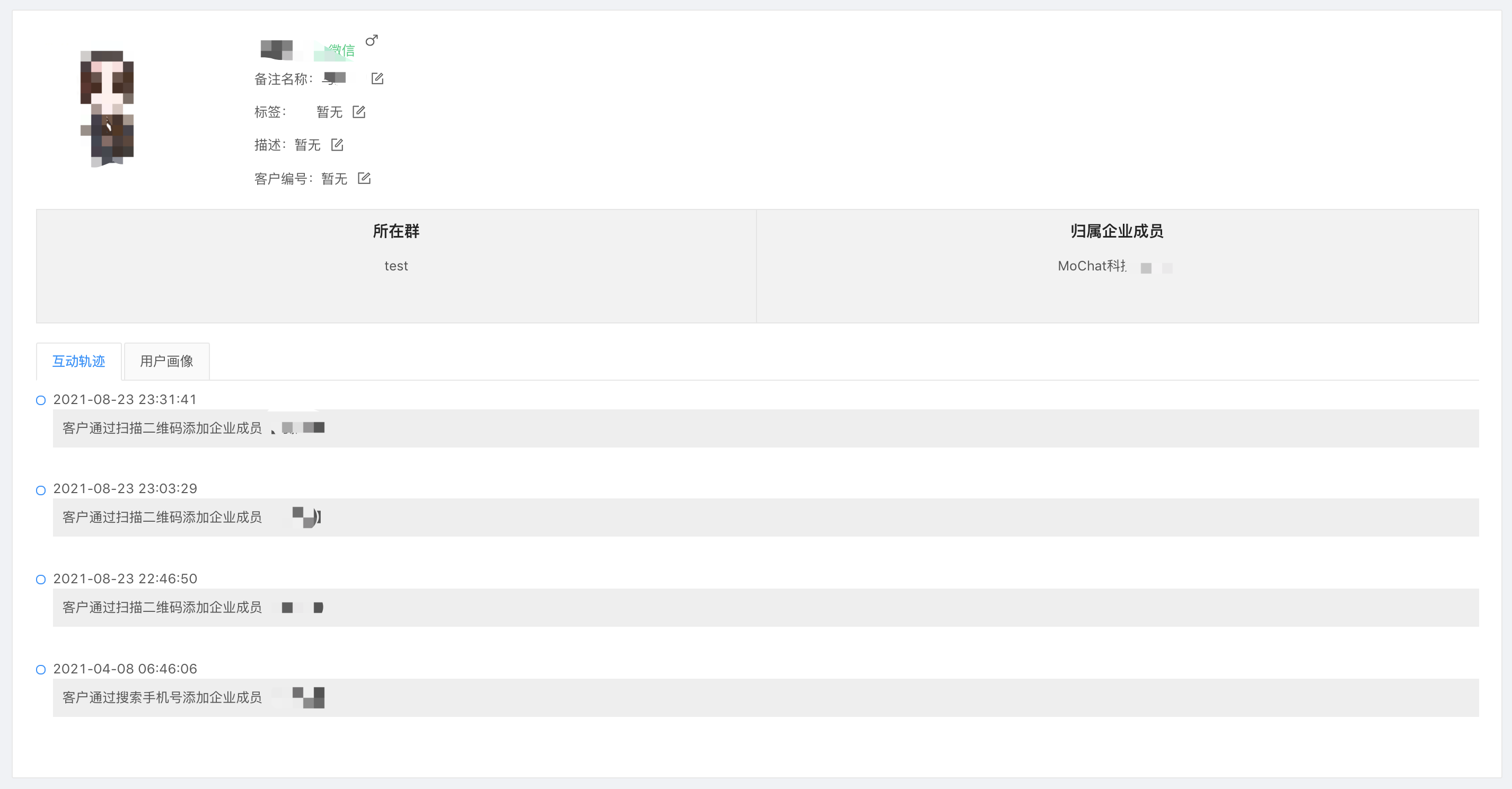Click timeline circle for 2021-04-08 06:46:06
The image size is (1512, 789).
[40, 669]
